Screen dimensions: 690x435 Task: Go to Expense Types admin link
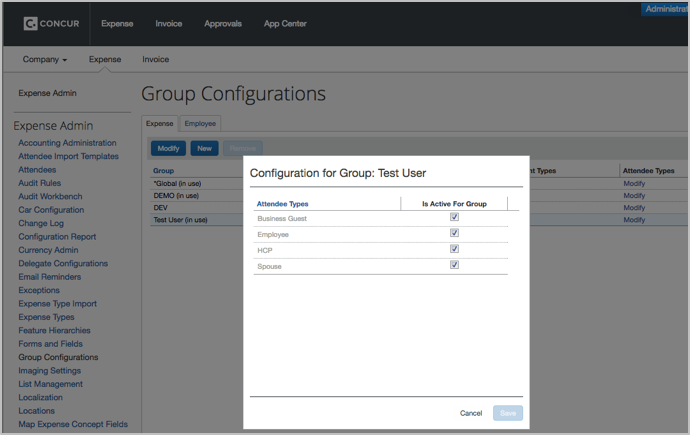[x=45, y=317]
